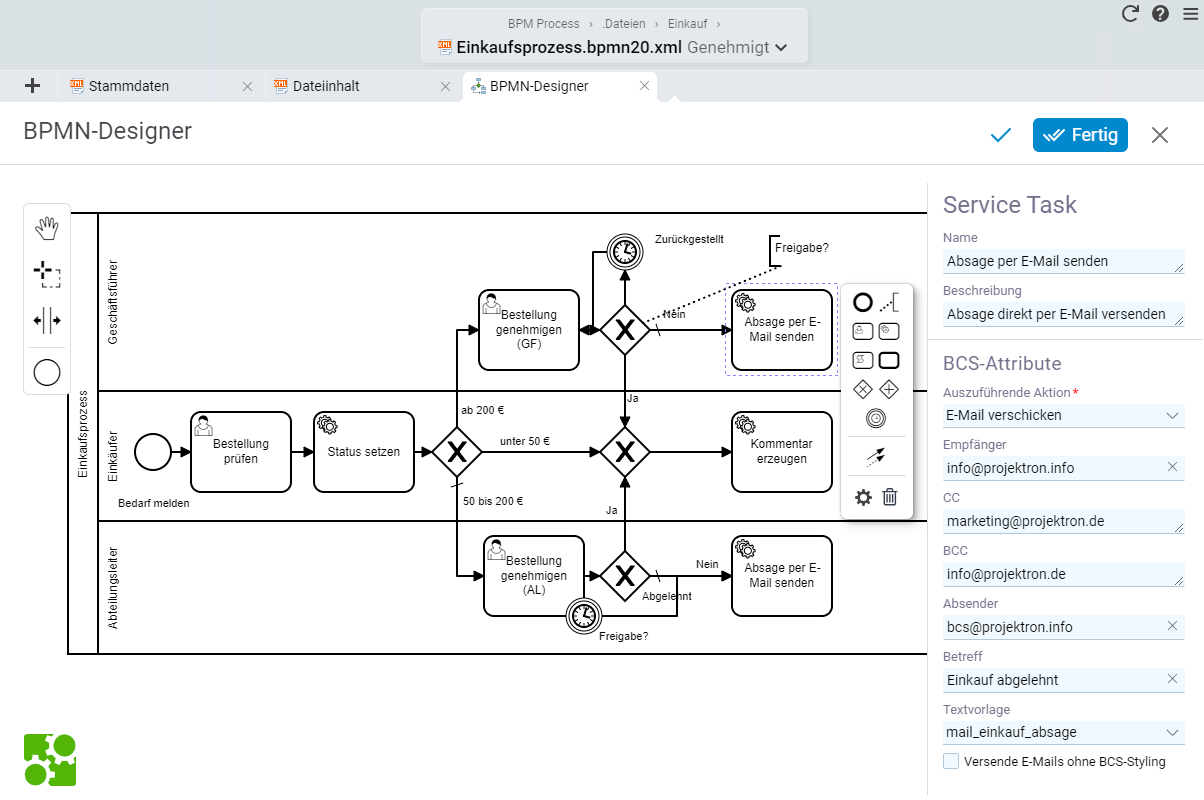Append a script task from context pad
Viewport: 1204px width, 800px height.
tap(863, 360)
